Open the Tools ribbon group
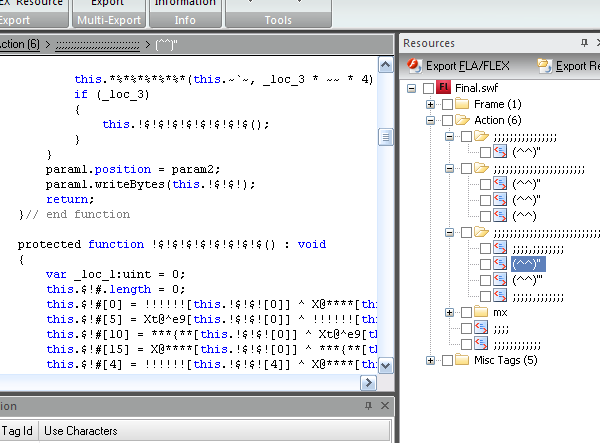Screen dimensions: 600x443 [x=278, y=20]
